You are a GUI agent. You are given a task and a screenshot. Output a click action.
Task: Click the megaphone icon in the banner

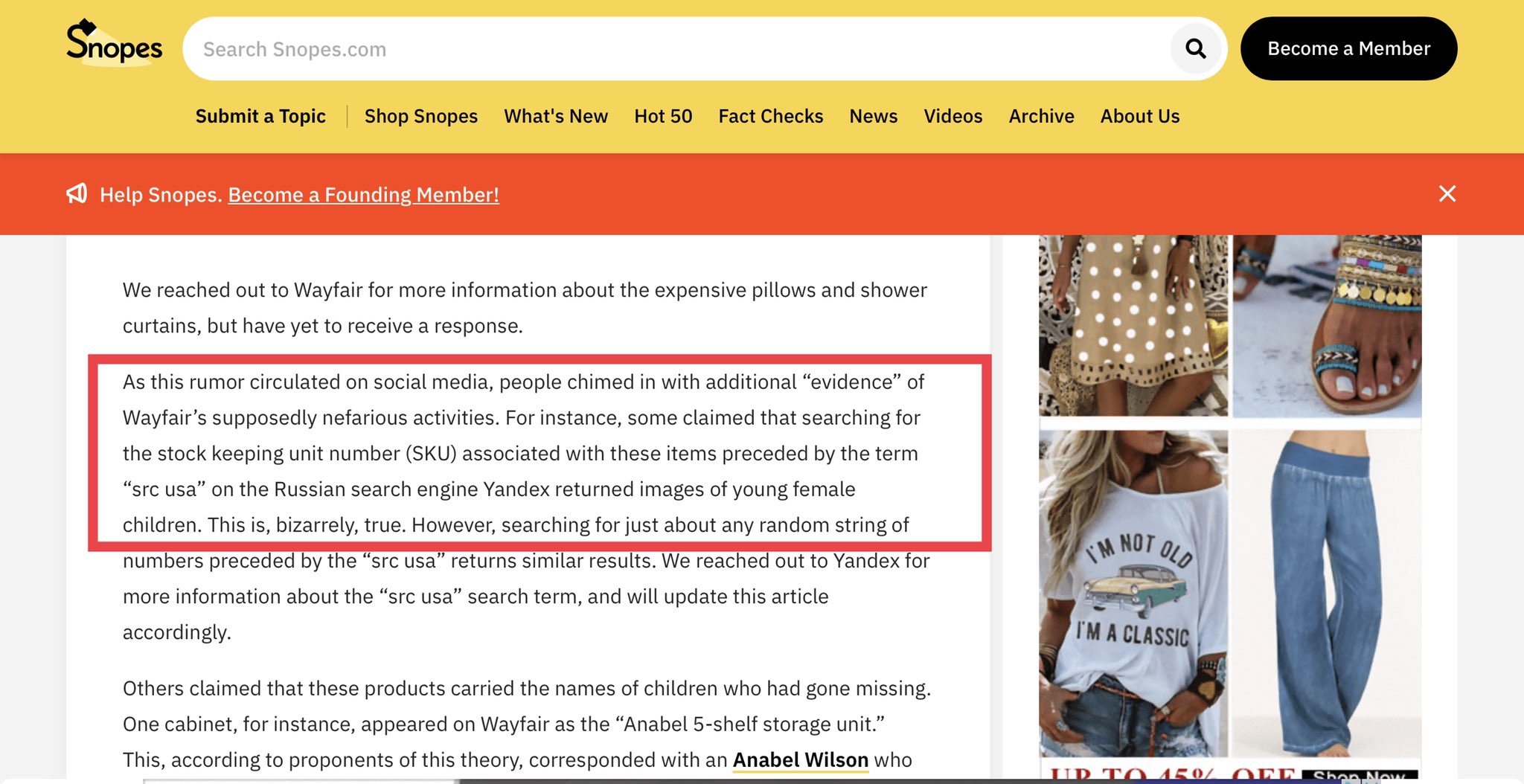point(77,194)
